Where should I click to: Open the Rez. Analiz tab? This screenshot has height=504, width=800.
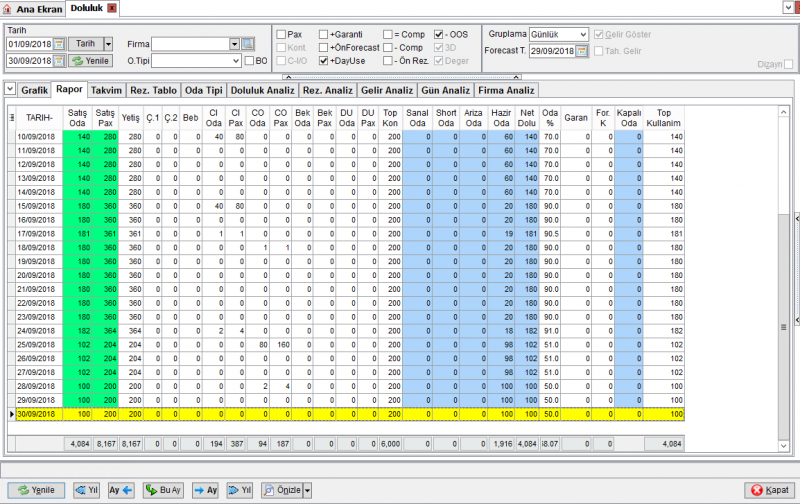point(328,90)
